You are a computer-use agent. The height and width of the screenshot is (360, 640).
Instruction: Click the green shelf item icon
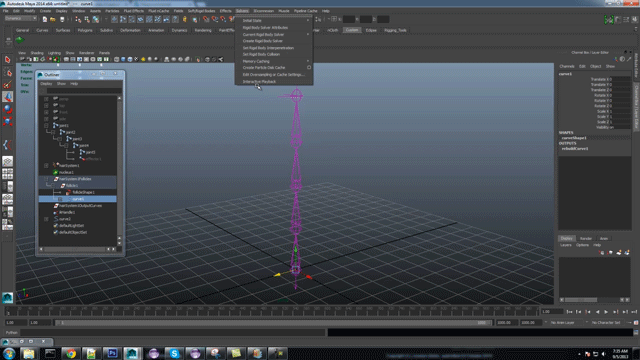tap(20, 40)
